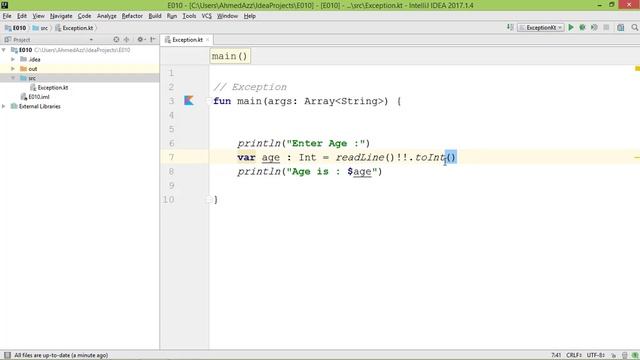The width and height of the screenshot is (640, 360).
Task: Click the Project panel view icon
Action: pyautogui.click(x=7, y=40)
